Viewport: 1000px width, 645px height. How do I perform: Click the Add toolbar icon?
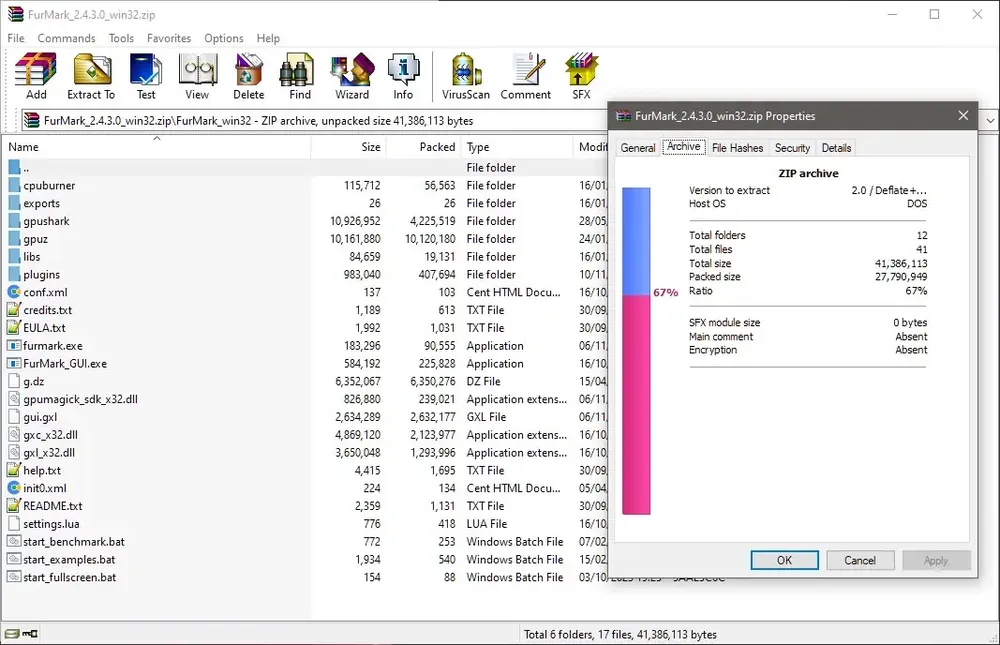(x=36, y=77)
